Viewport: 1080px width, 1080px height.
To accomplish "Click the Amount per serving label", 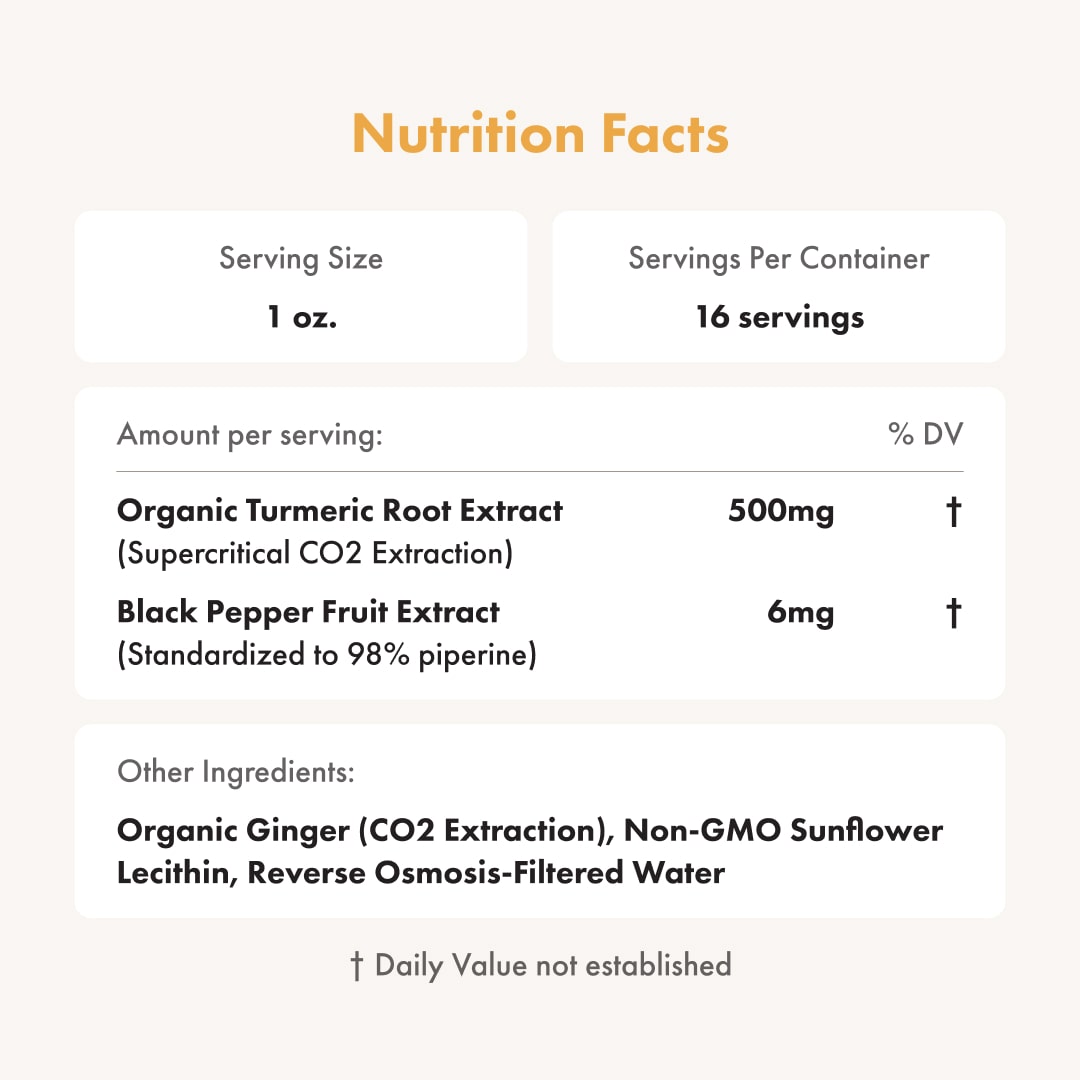I will point(249,435).
